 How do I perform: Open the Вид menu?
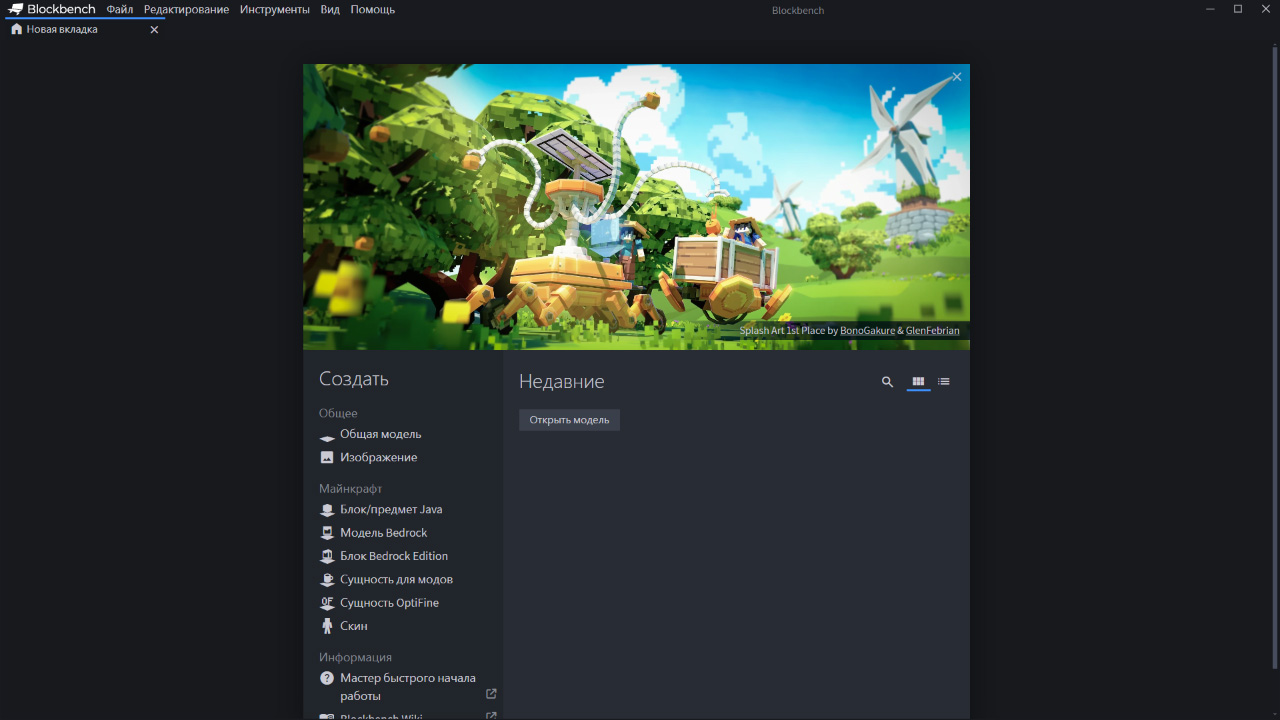click(x=330, y=9)
